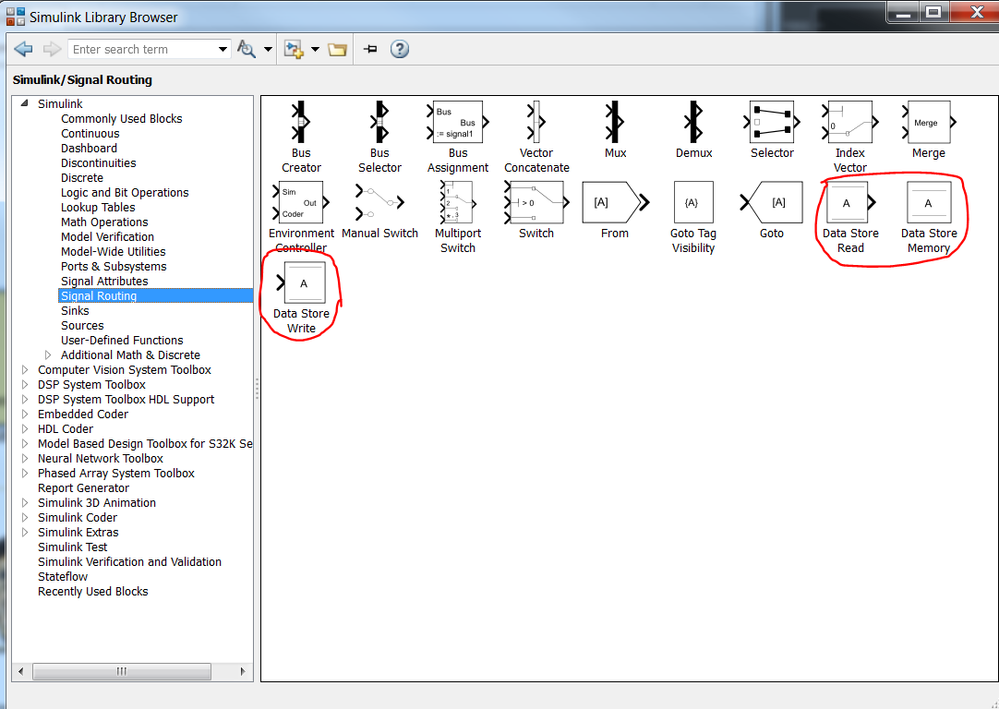Pick the Index Vector block
This screenshot has height=709, width=999.
[850, 122]
